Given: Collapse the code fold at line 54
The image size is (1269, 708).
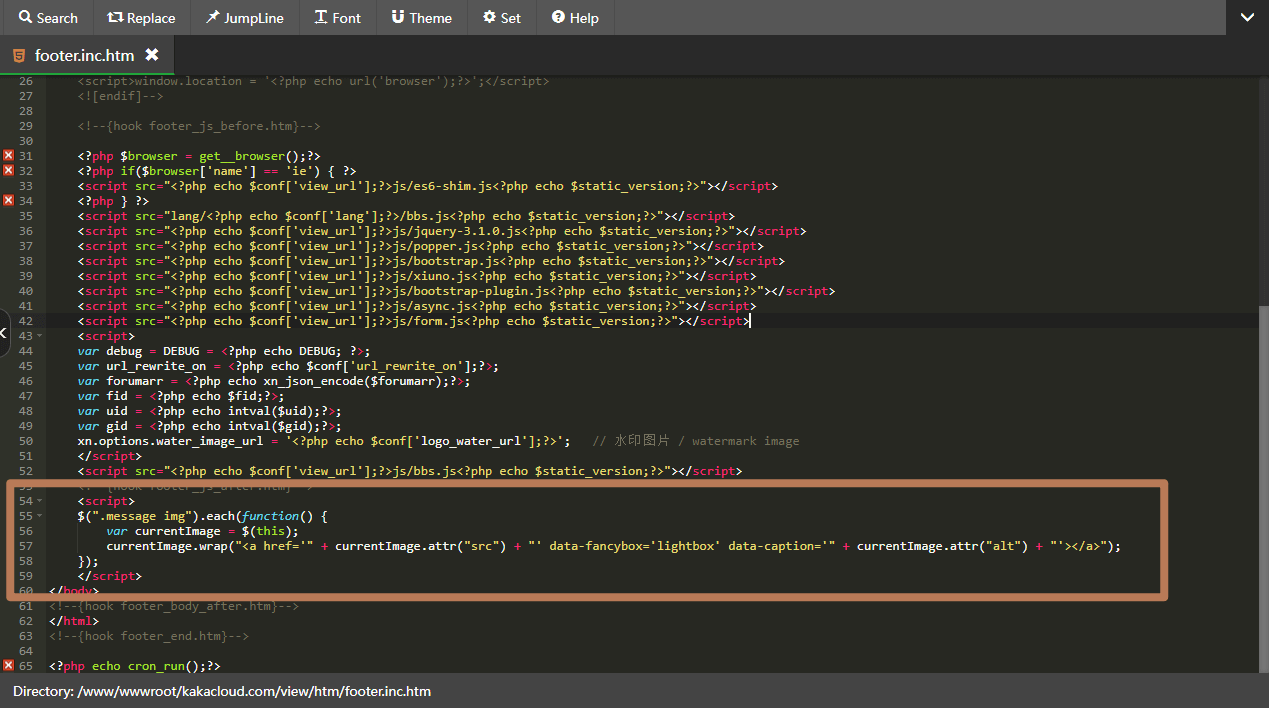Looking at the screenshot, I should pos(40,501).
